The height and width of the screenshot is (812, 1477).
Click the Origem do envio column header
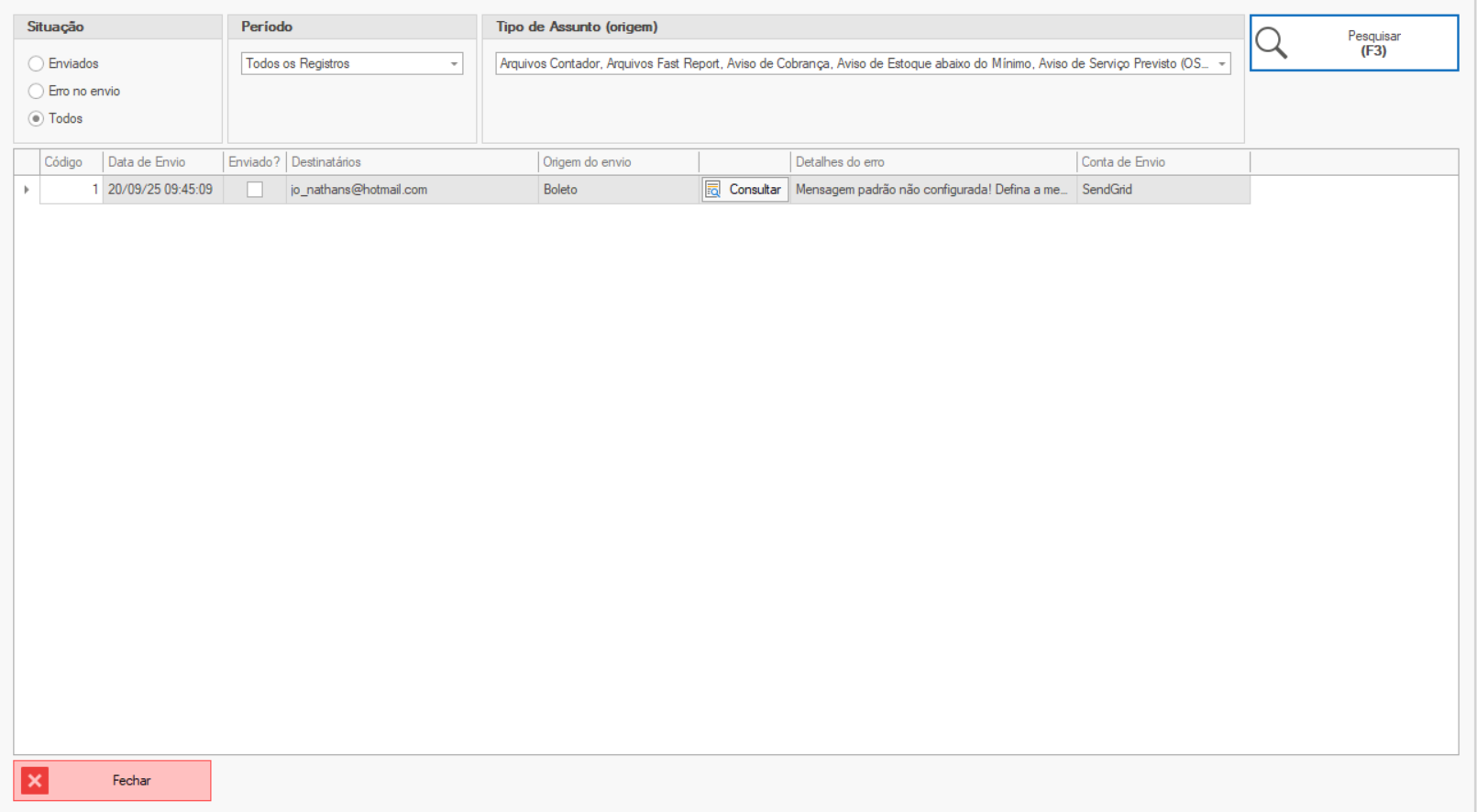587,162
